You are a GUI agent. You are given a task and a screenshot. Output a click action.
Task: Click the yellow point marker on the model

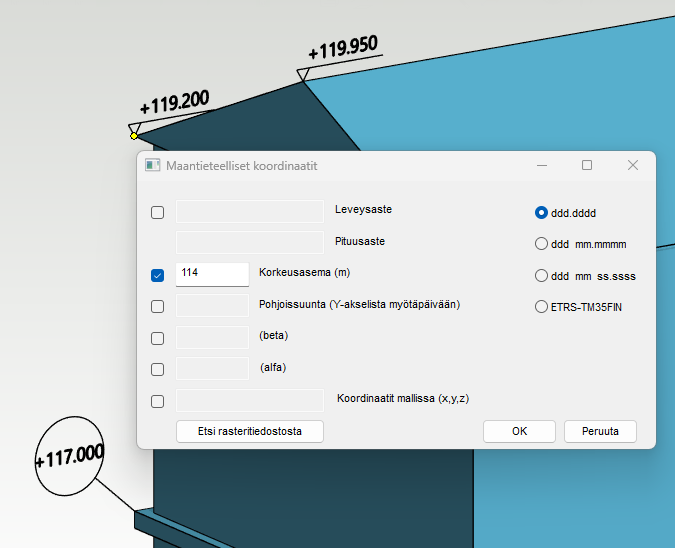pyautogui.click(x=134, y=136)
